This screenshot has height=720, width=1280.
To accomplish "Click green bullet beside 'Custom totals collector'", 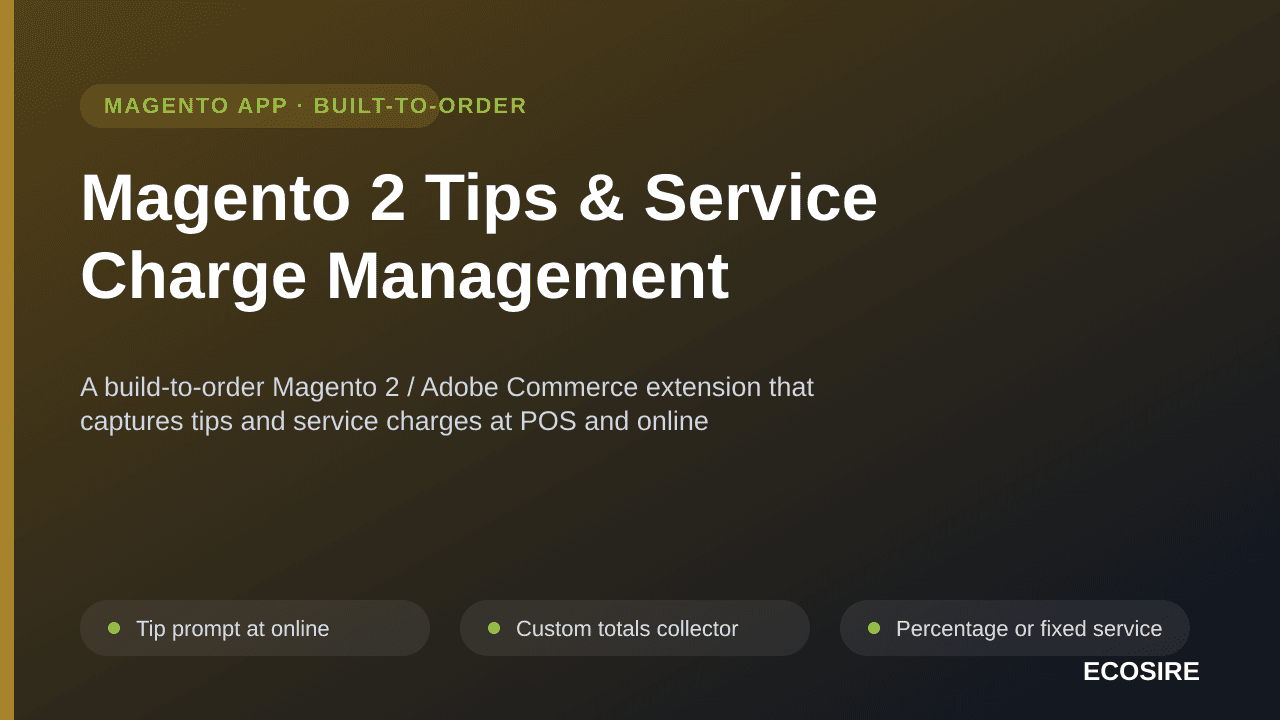I will (494, 628).
